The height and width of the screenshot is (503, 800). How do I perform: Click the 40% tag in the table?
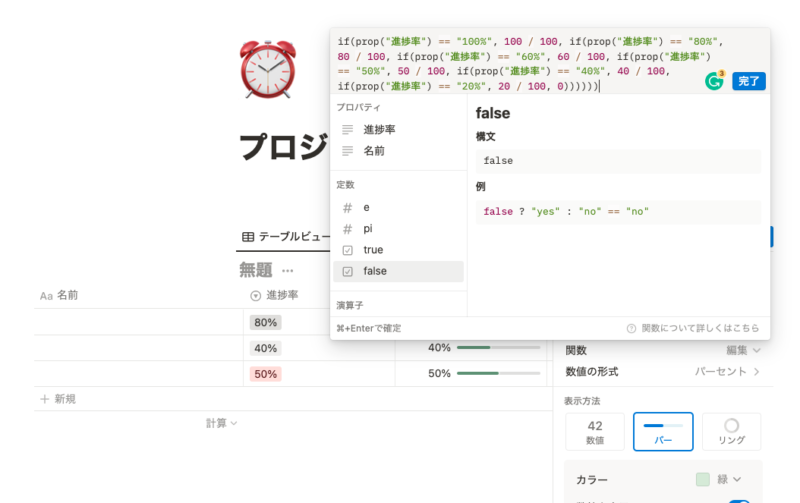(265, 348)
